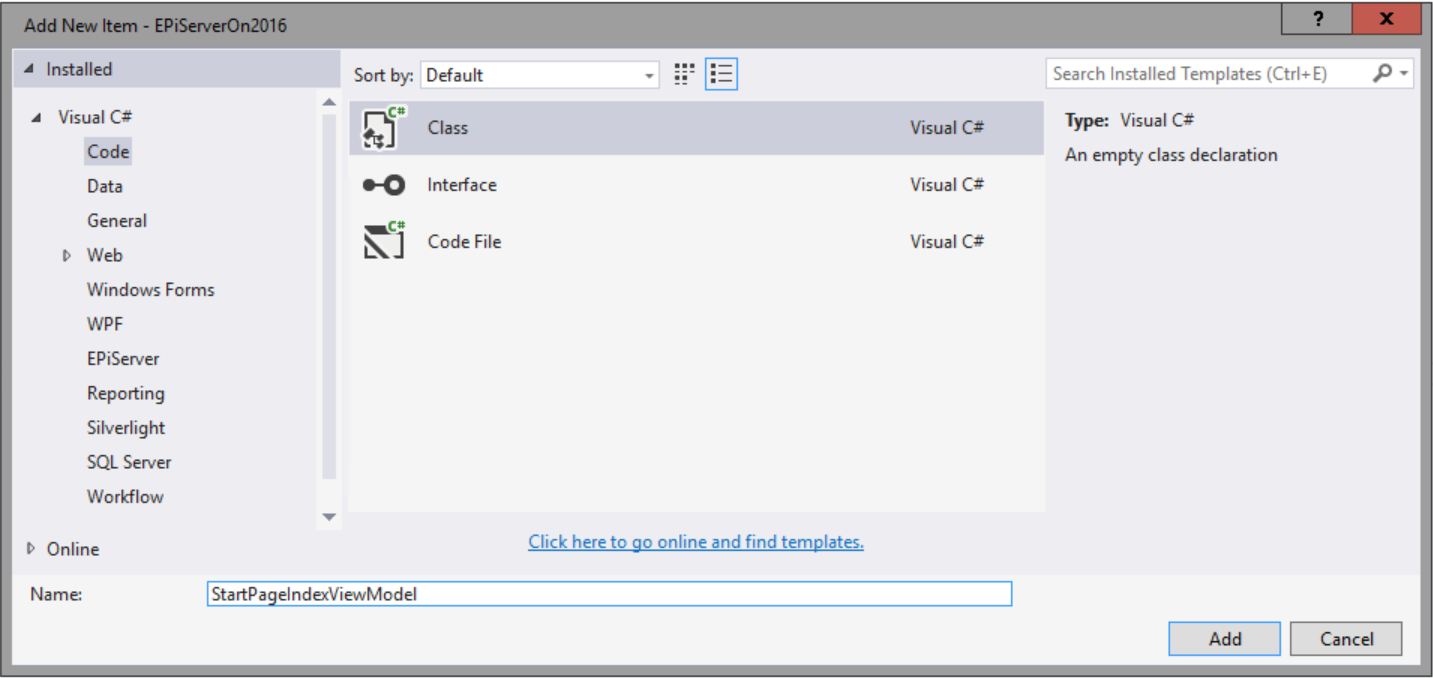Switch to small icons view
The image size is (1433, 678).
coord(684,74)
